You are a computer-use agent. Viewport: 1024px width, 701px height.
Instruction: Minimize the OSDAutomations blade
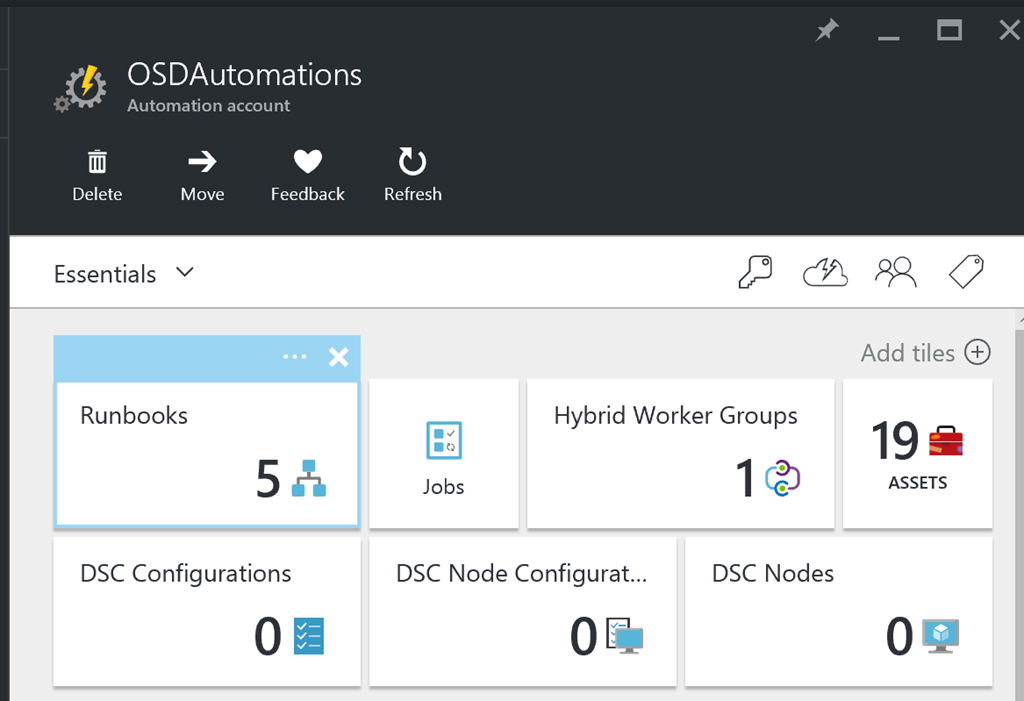point(888,38)
